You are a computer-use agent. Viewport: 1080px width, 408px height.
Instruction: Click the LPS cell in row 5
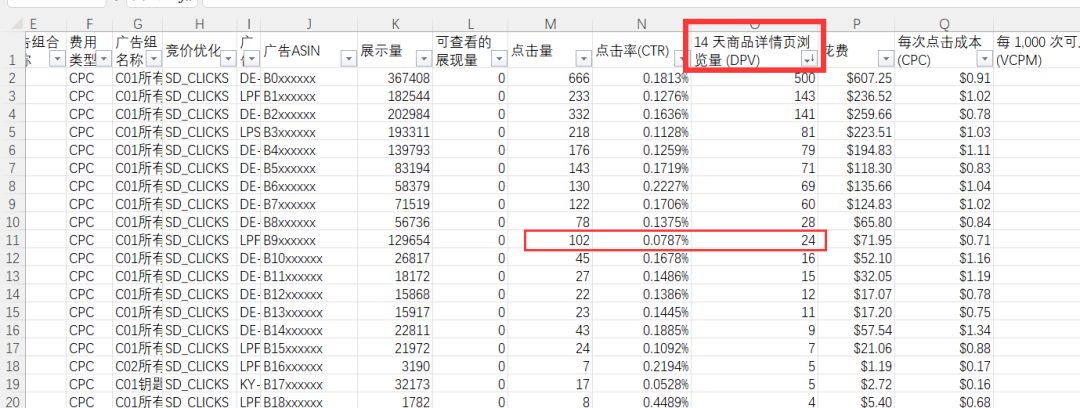[249, 132]
